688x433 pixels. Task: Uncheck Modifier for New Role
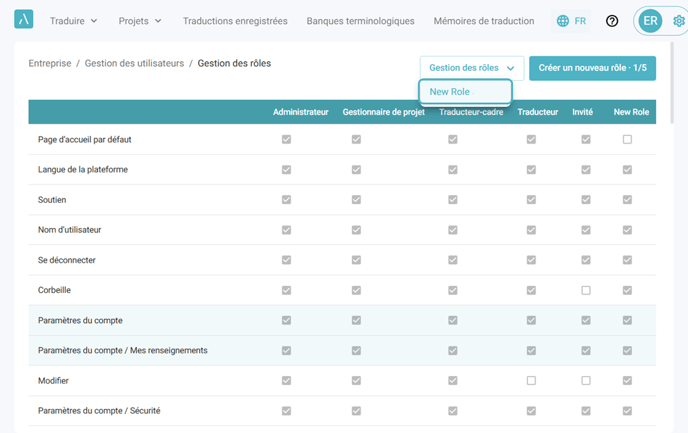click(627, 380)
